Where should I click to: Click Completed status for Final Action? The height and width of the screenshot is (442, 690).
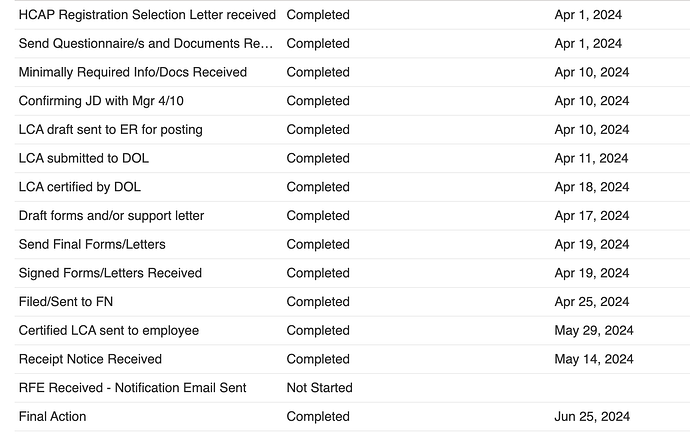318,416
